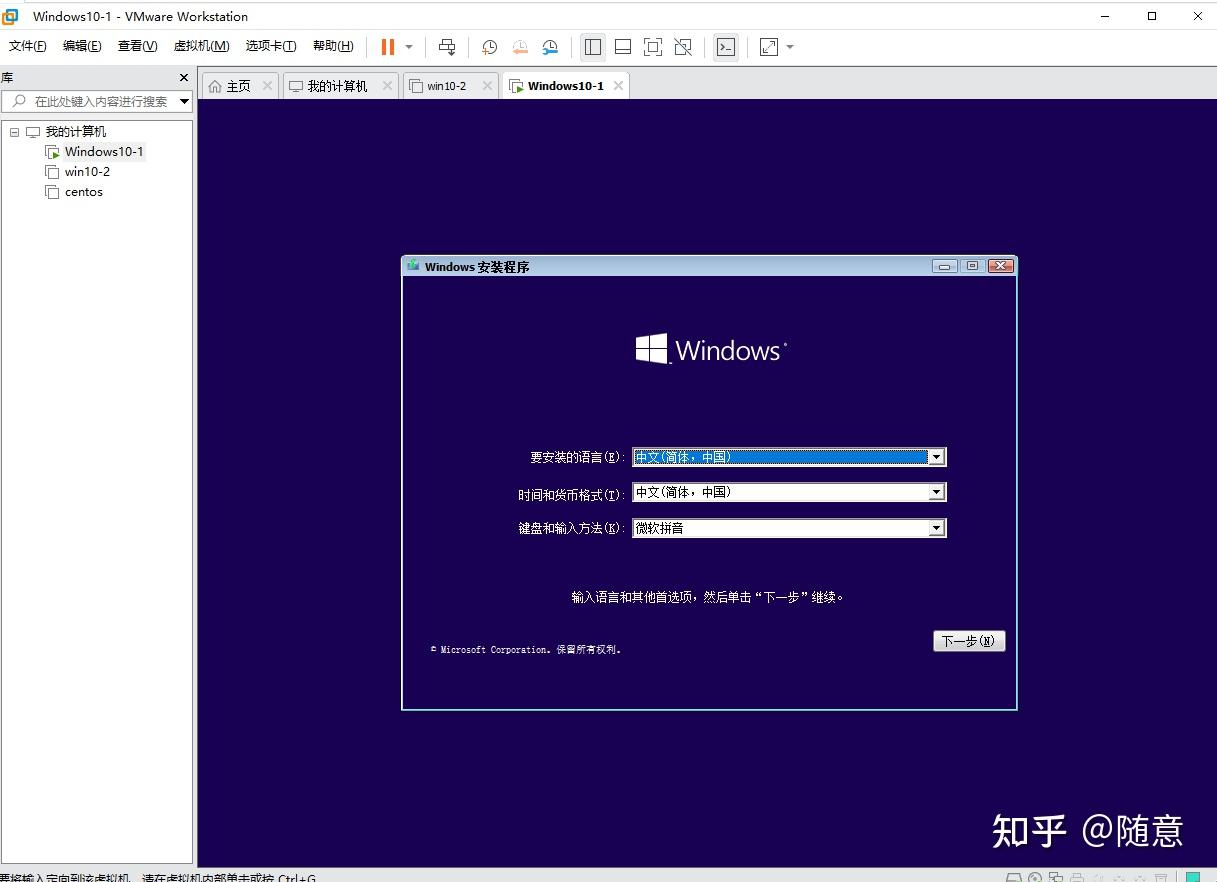Toggle the console view thumbnail bar

(622, 46)
